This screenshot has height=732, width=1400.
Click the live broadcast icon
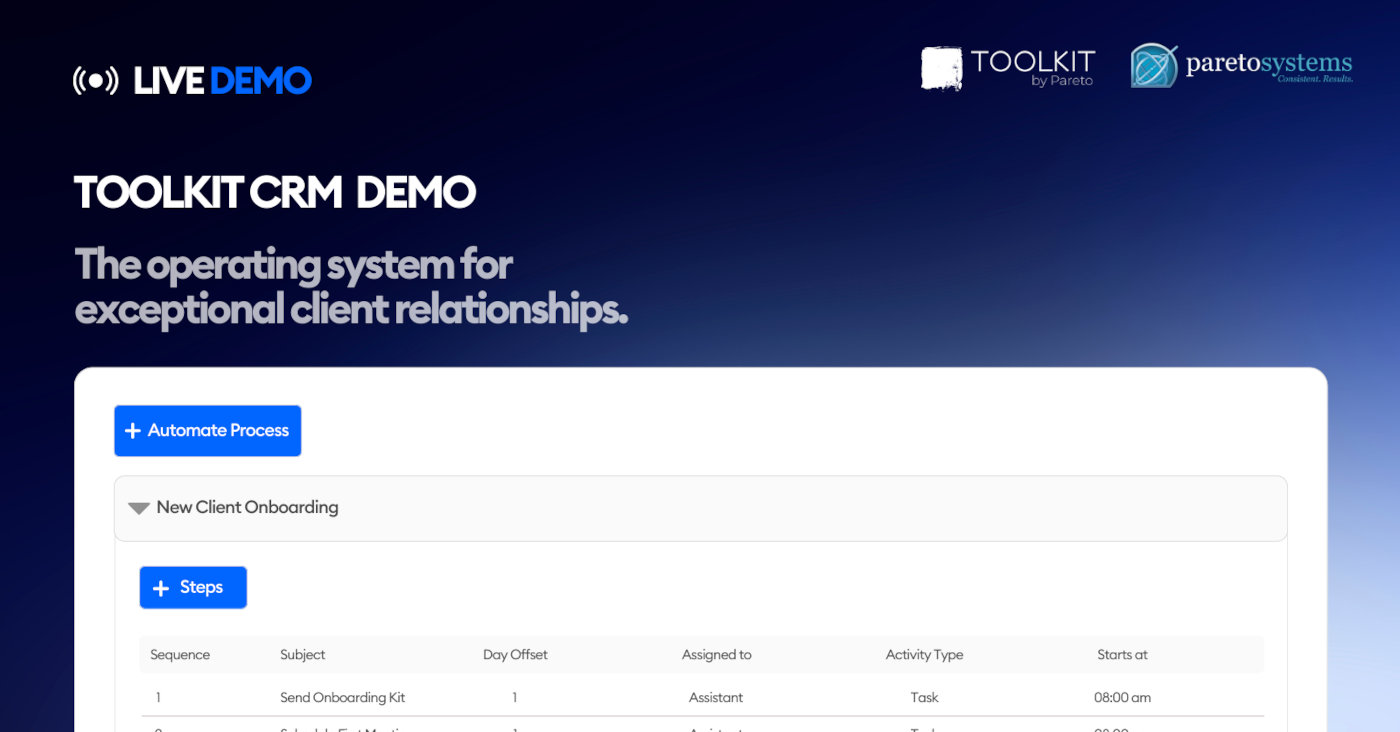96,81
